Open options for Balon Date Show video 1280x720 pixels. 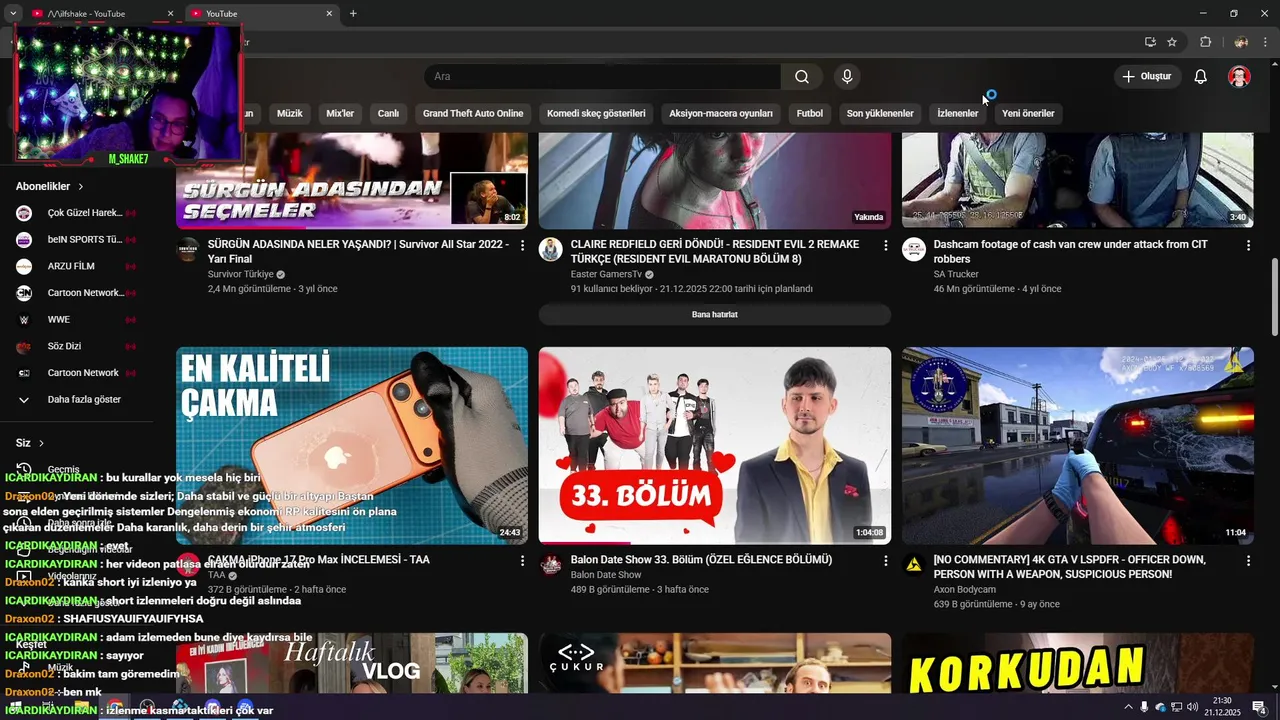pos(885,562)
